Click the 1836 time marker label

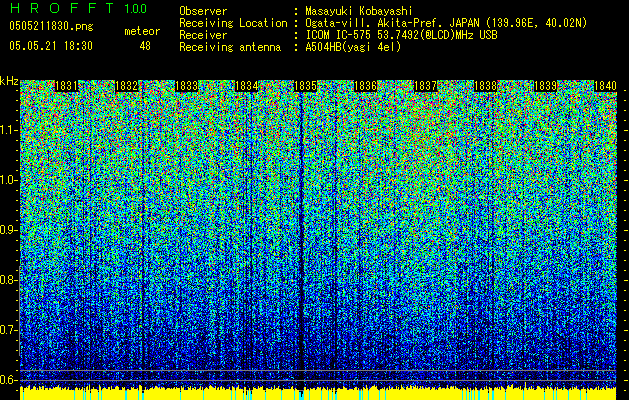tap(365, 86)
